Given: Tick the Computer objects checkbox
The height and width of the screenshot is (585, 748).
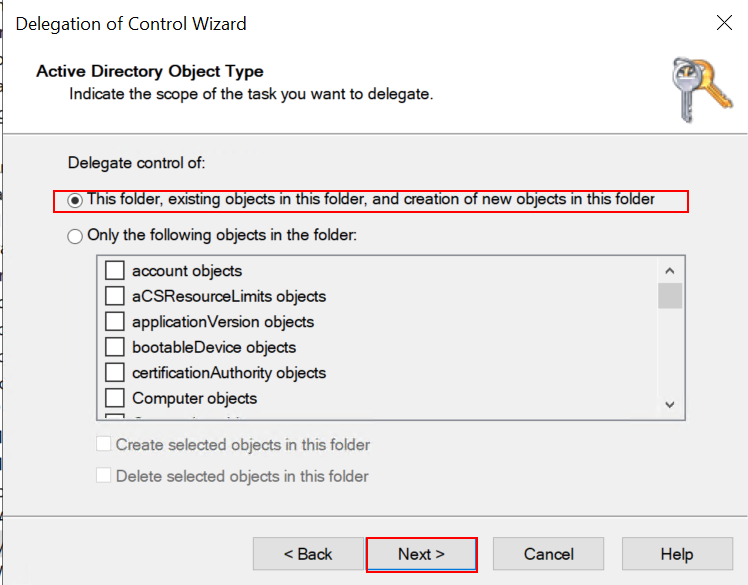Looking at the screenshot, I should click(x=115, y=398).
